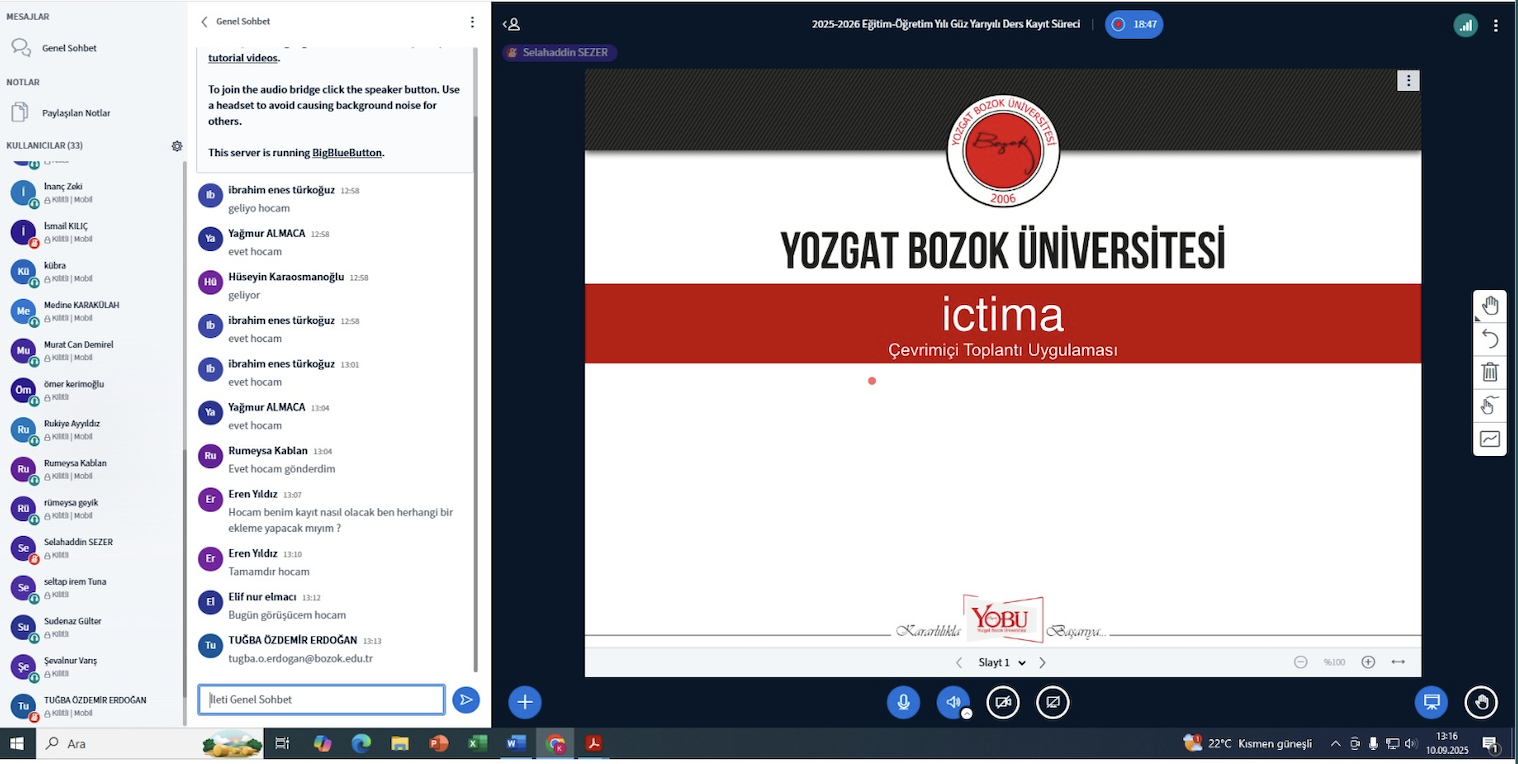Select user Rukiye Ayyıldız
Viewport: 1518px width, 764px height.
pyautogui.click(x=92, y=430)
